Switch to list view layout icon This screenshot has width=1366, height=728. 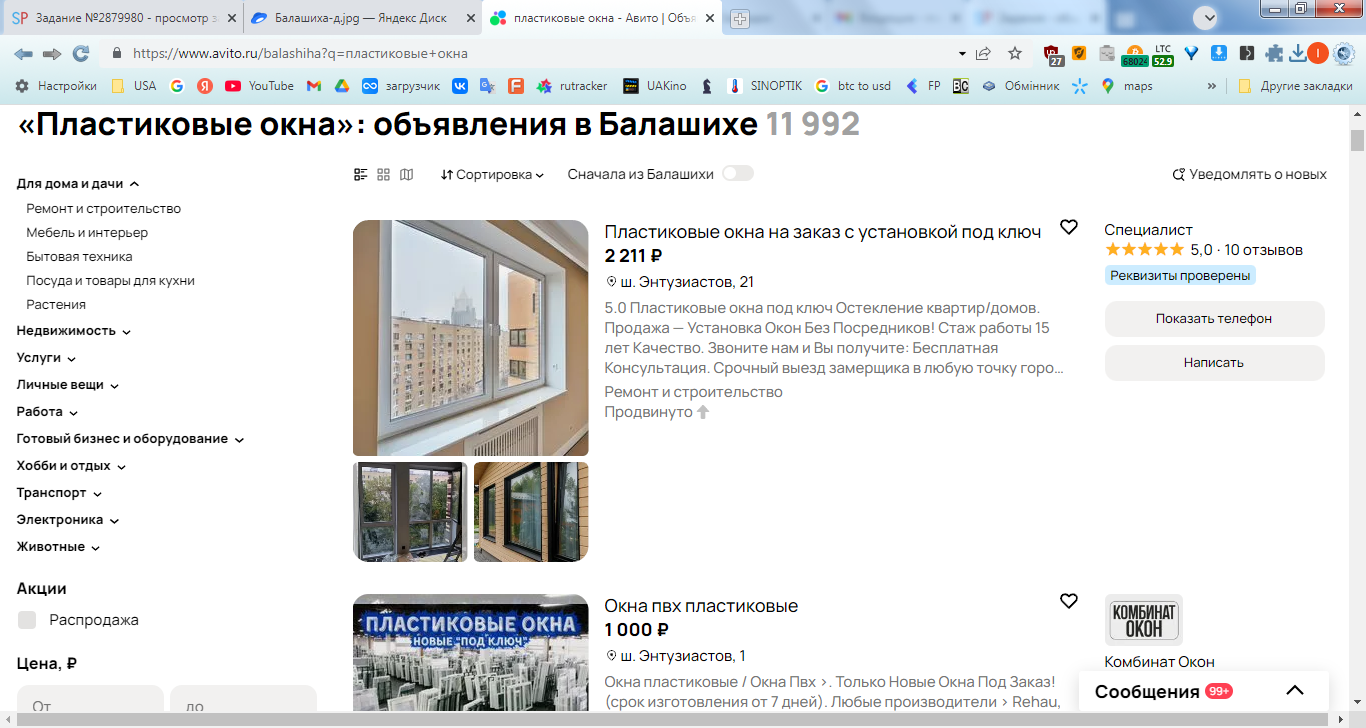[x=361, y=175]
